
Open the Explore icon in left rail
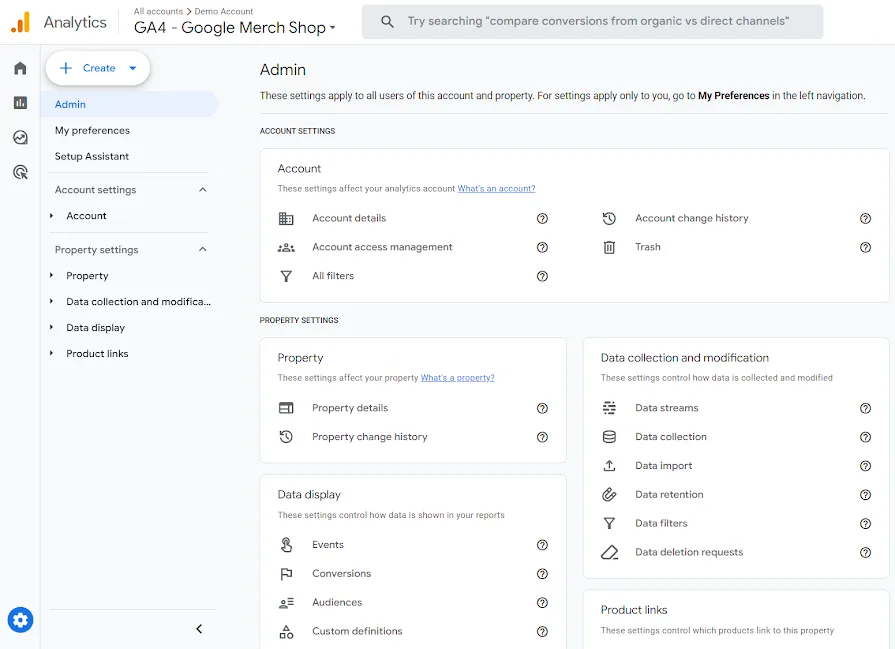[20, 138]
